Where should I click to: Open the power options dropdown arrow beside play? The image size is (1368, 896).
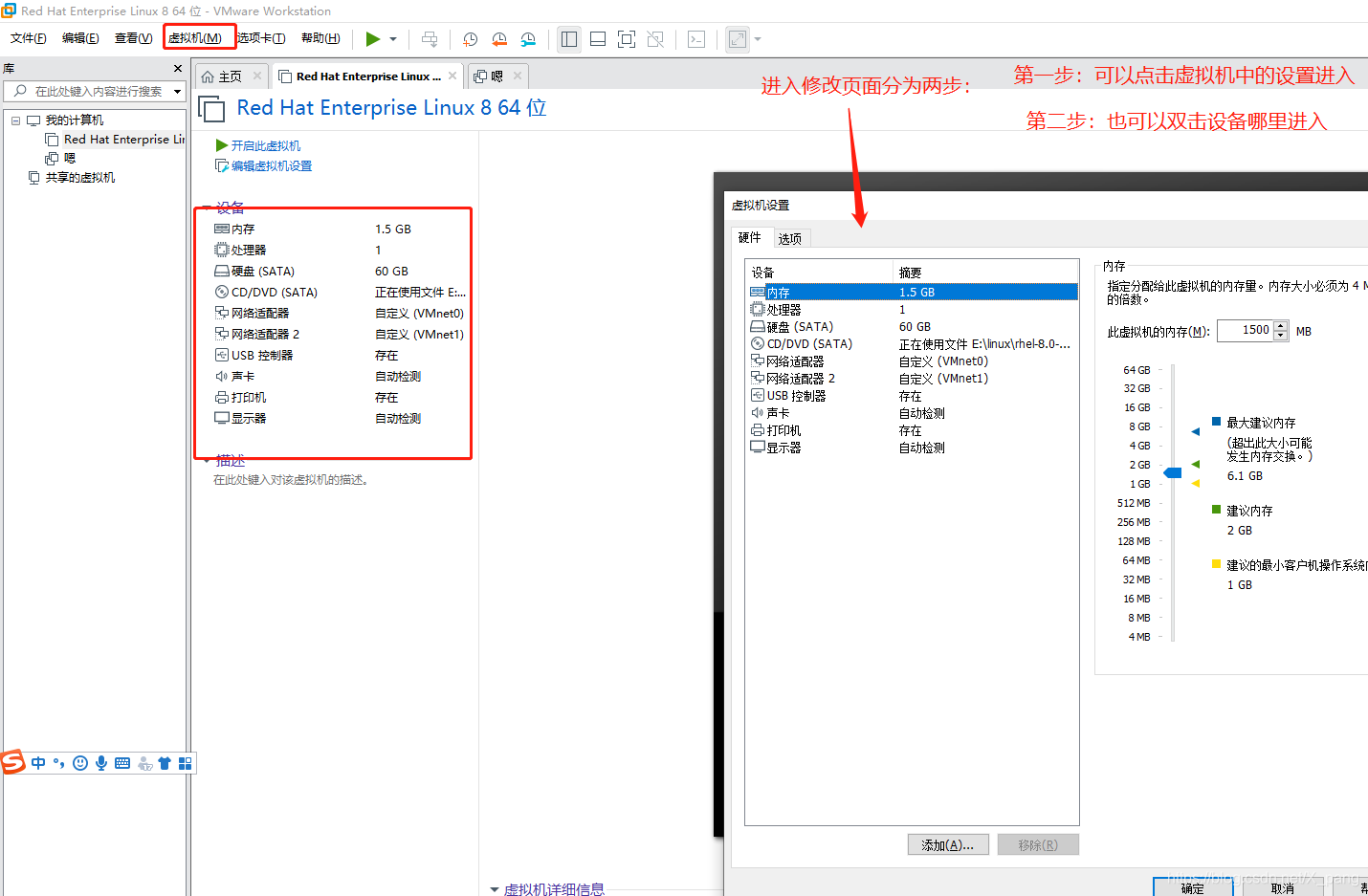[393, 39]
